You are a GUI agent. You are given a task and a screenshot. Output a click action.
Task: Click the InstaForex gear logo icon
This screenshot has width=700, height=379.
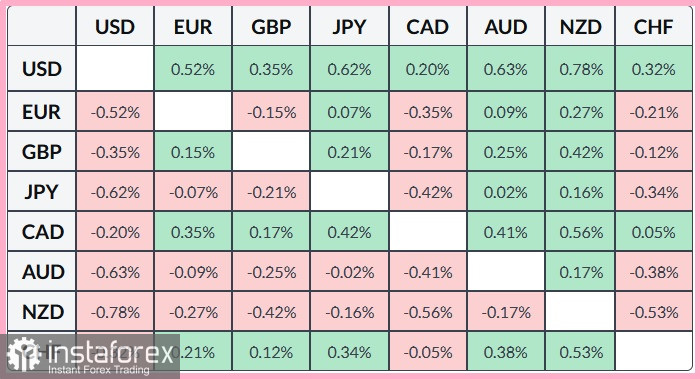point(23,354)
